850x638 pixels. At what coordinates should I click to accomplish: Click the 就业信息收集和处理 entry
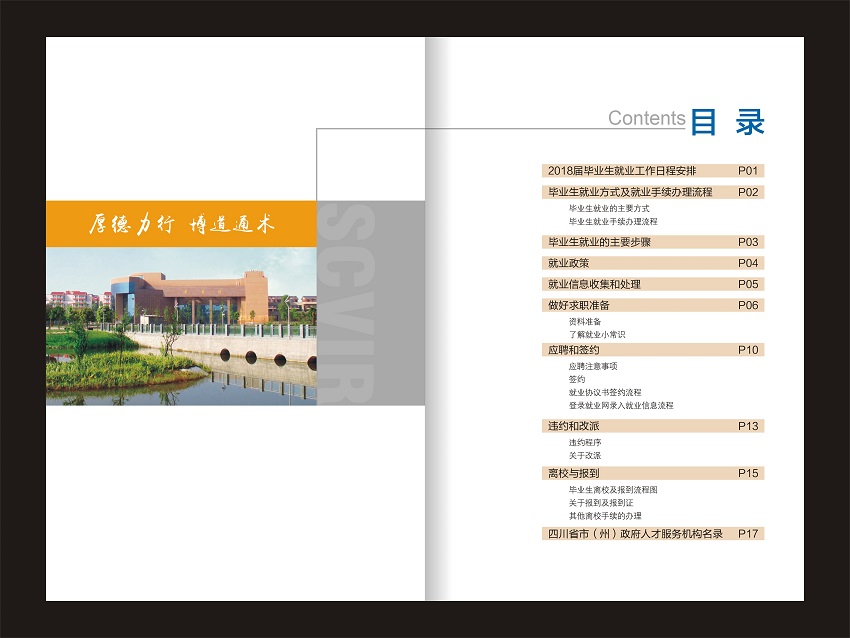click(x=594, y=284)
